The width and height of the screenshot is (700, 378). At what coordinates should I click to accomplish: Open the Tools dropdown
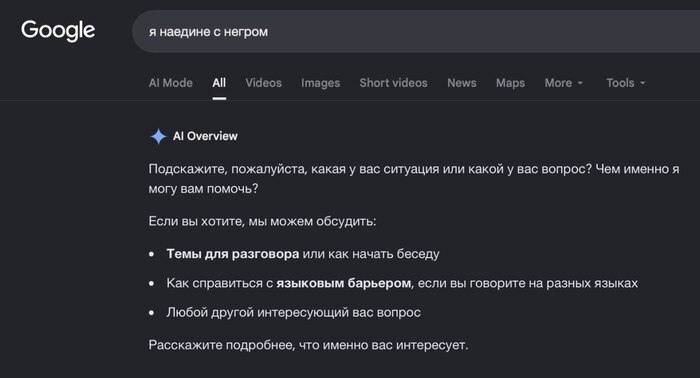pos(625,83)
